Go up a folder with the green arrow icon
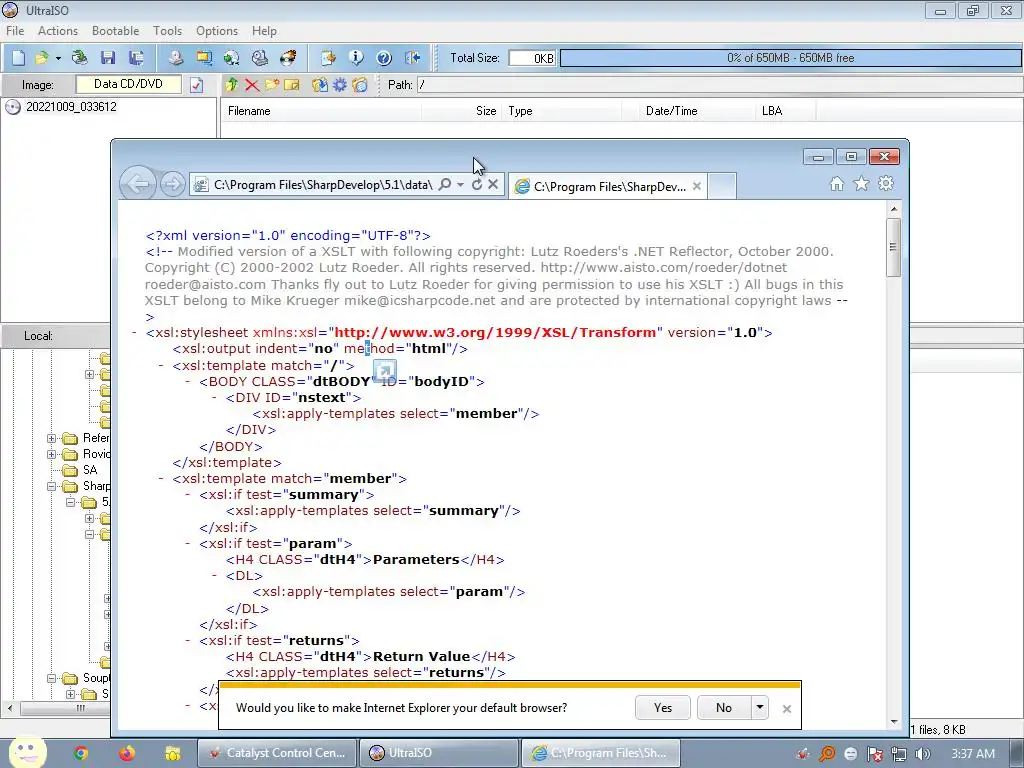 coord(232,85)
